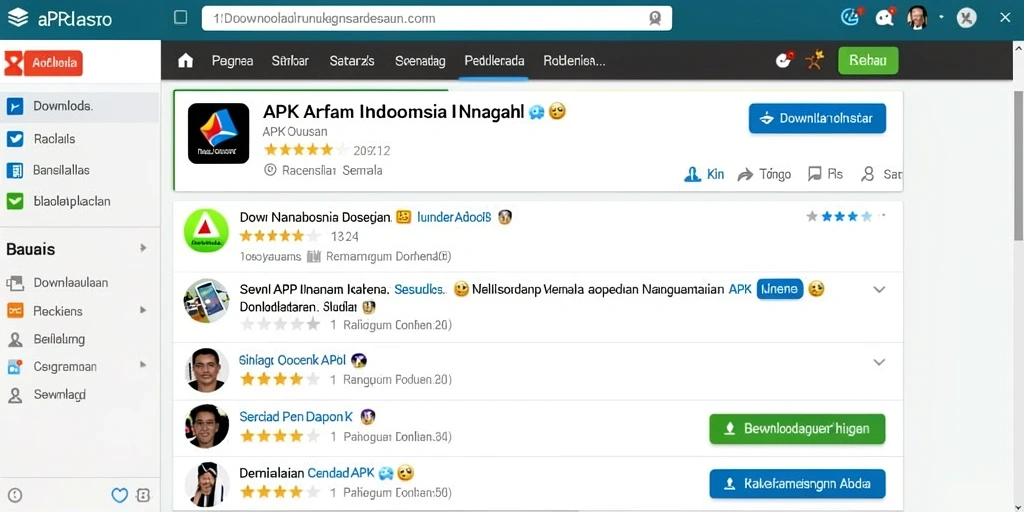Viewport: 1024px width, 512px height.
Task: Open the Stirbar tab
Action: pos(290,61)
